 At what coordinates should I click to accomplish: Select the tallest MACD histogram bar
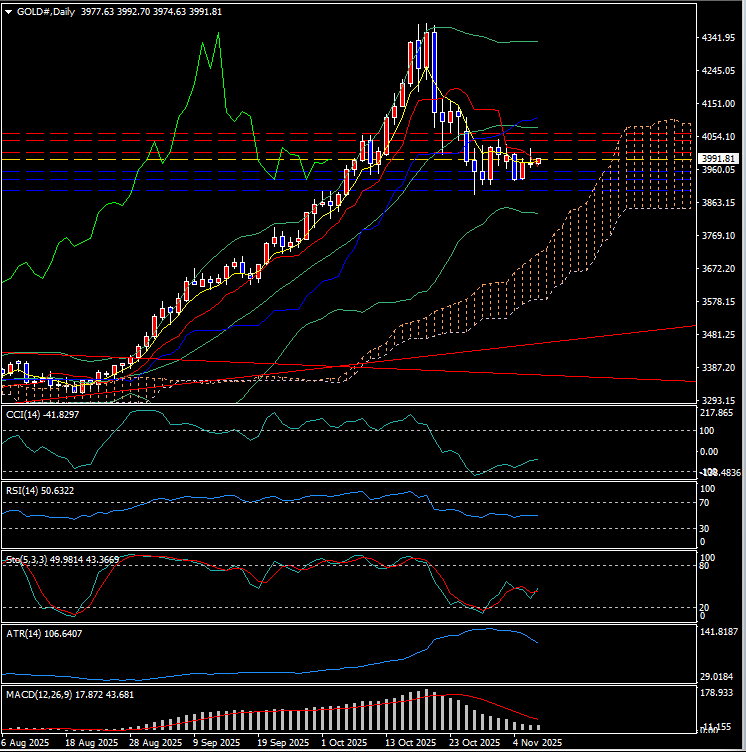pos(428,710)
